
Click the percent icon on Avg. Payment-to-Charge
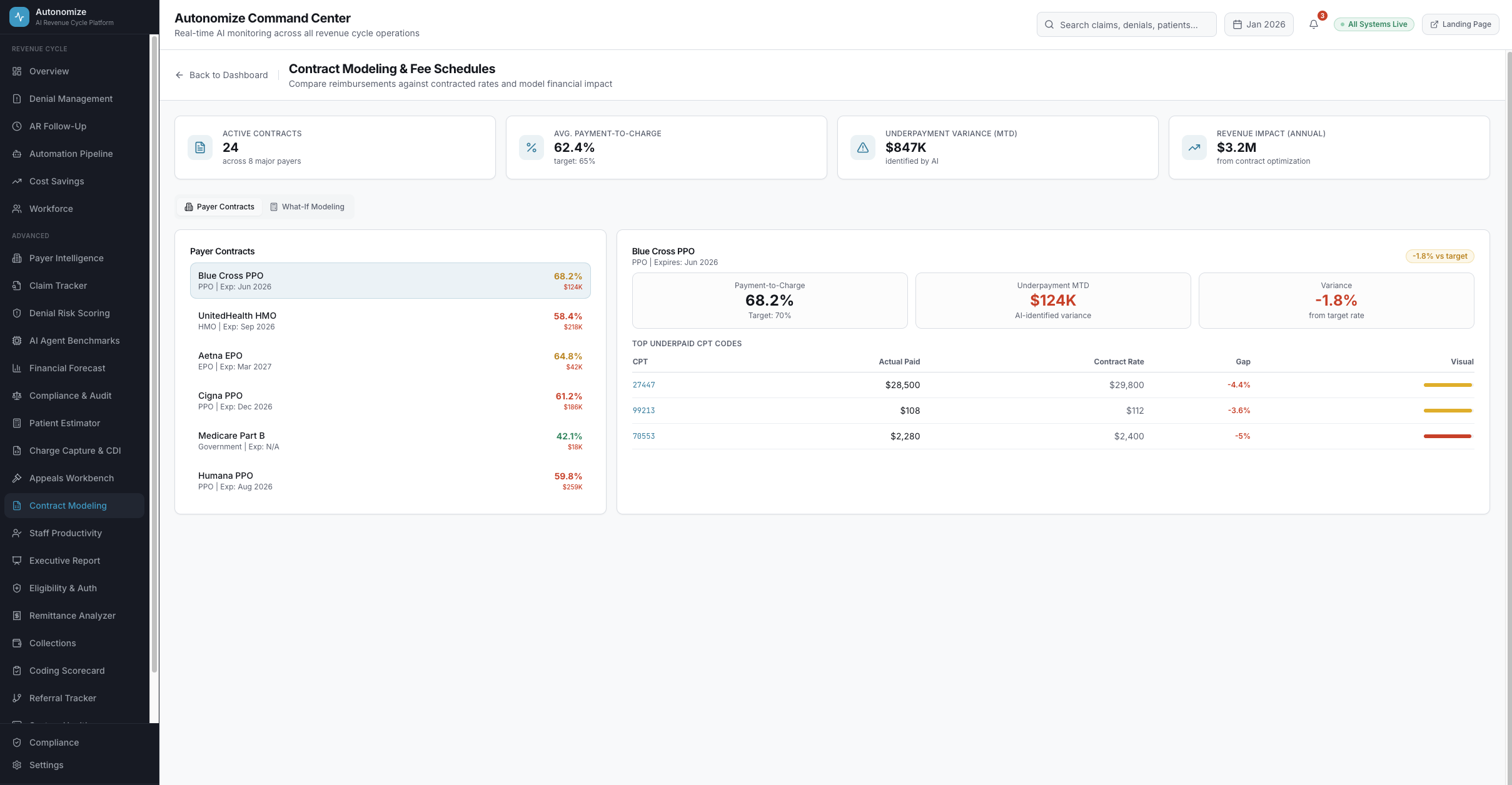[x=532, y=147]
